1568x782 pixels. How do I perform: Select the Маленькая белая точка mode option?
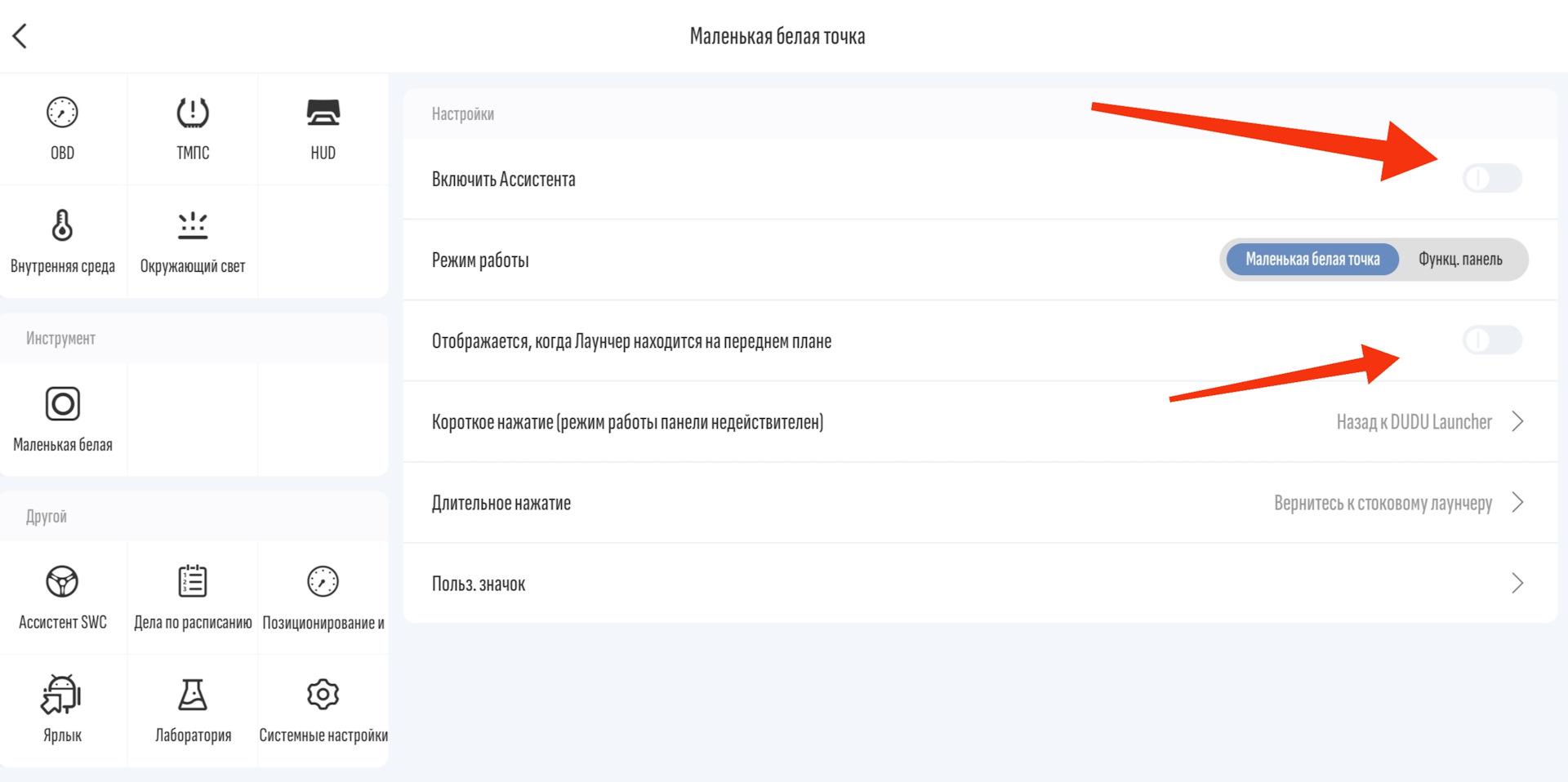1312,260
